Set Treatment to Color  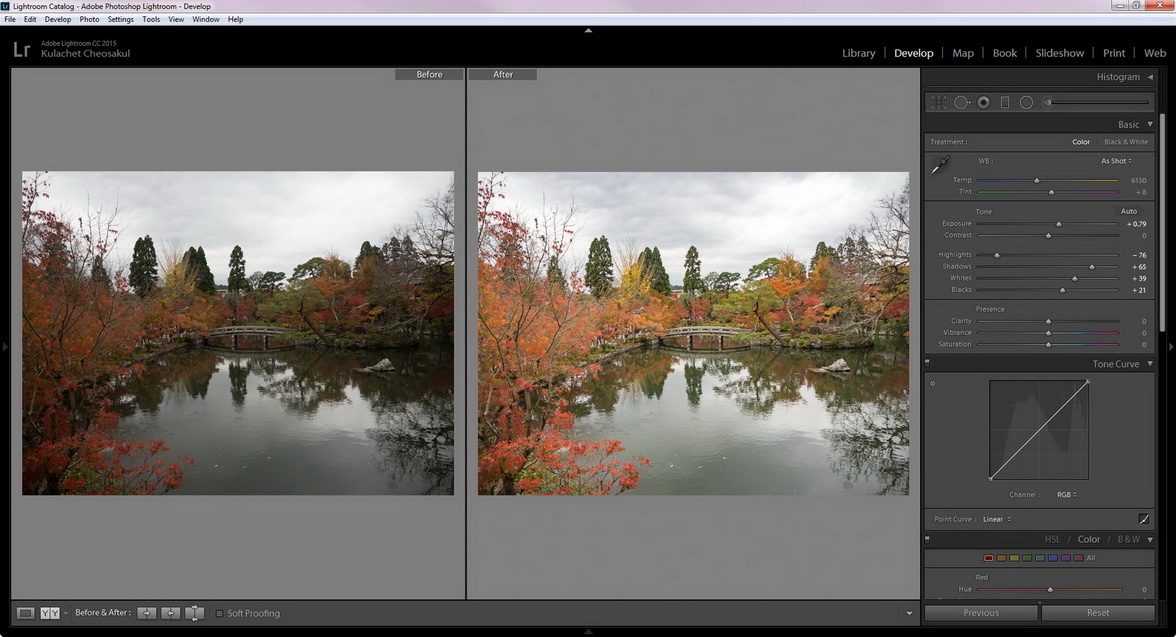tap(1081, 142)
